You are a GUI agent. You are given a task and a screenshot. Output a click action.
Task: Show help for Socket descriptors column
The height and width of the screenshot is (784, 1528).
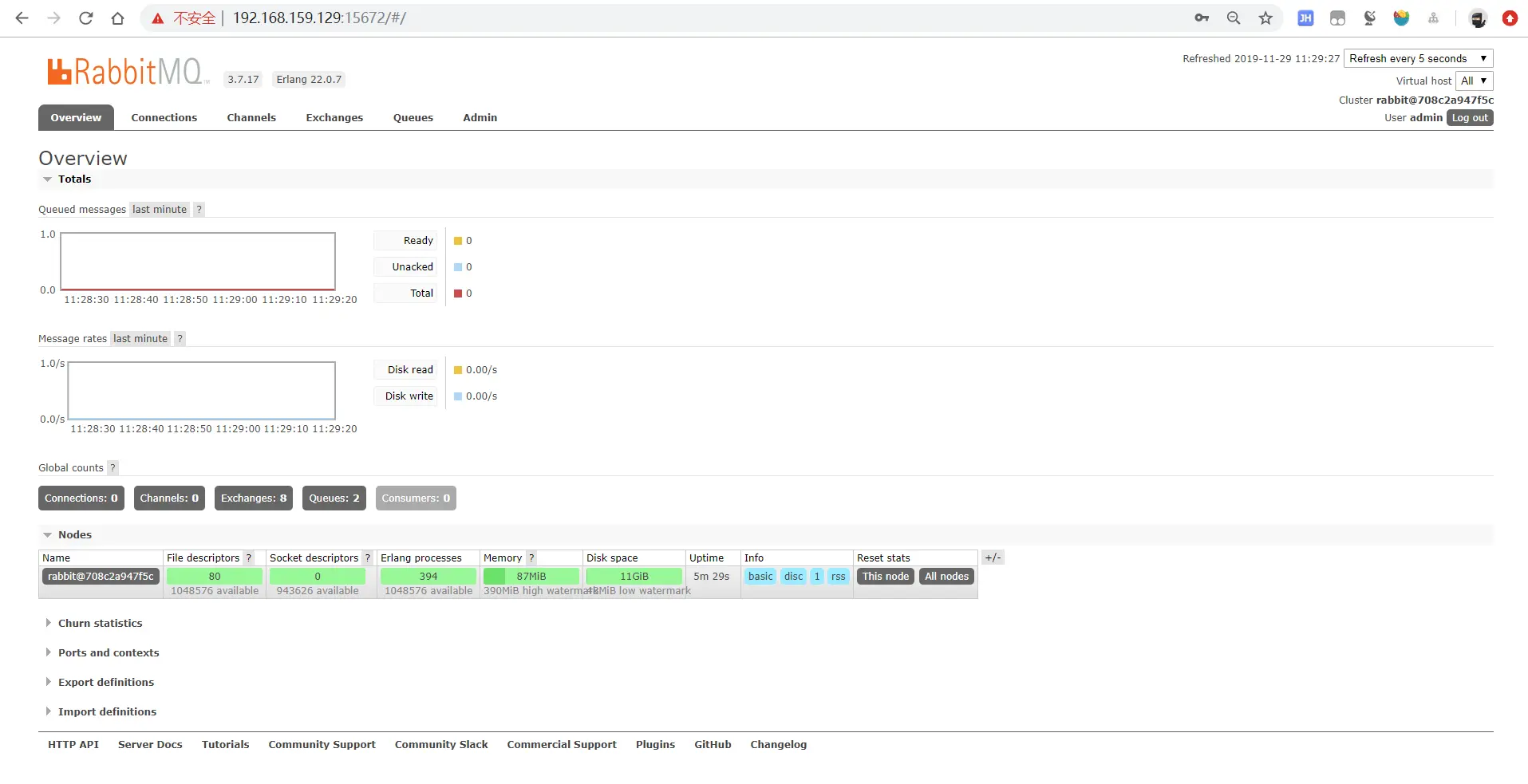368,558
